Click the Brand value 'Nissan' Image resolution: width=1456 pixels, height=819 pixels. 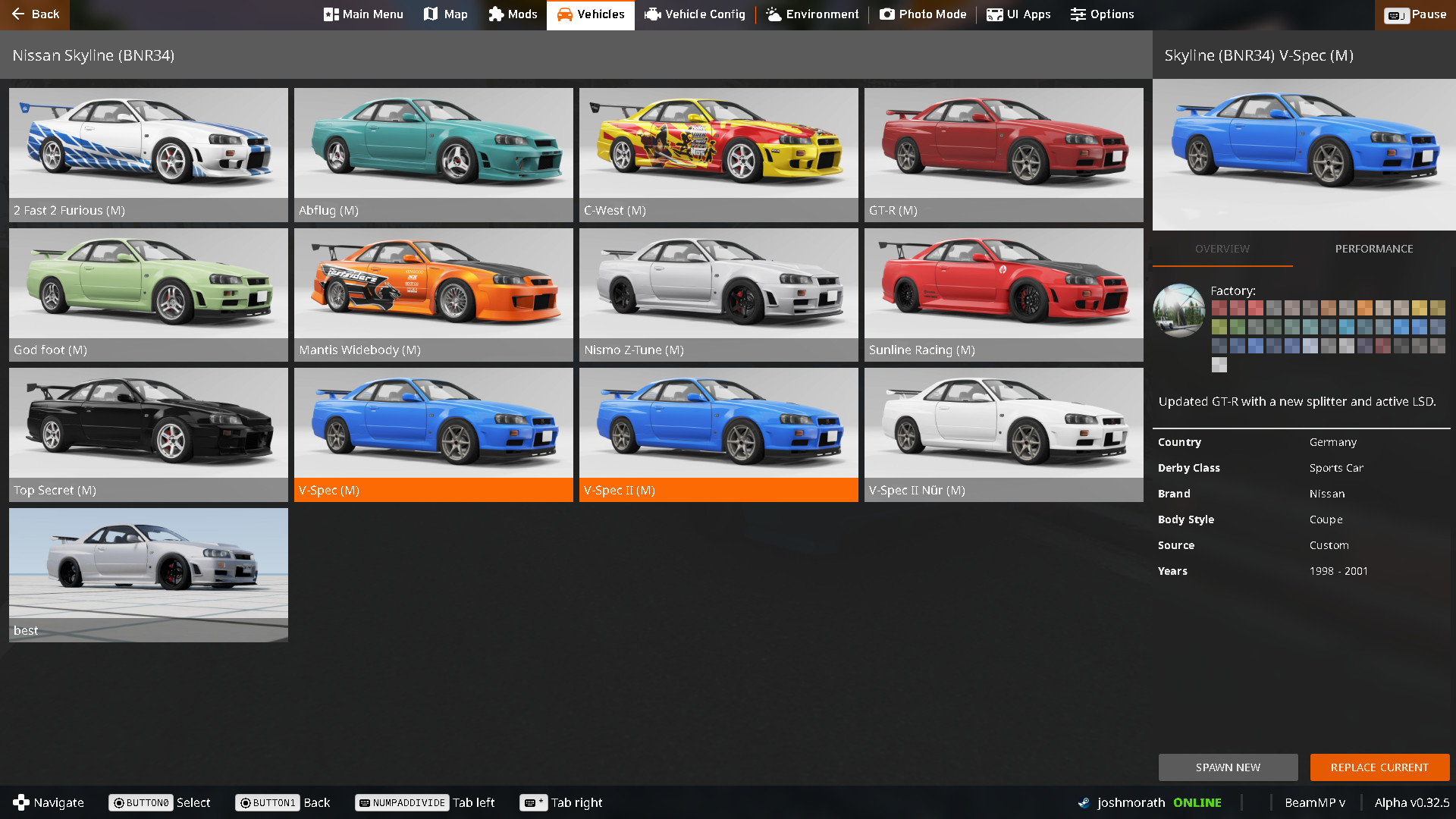pos(1327,494)
